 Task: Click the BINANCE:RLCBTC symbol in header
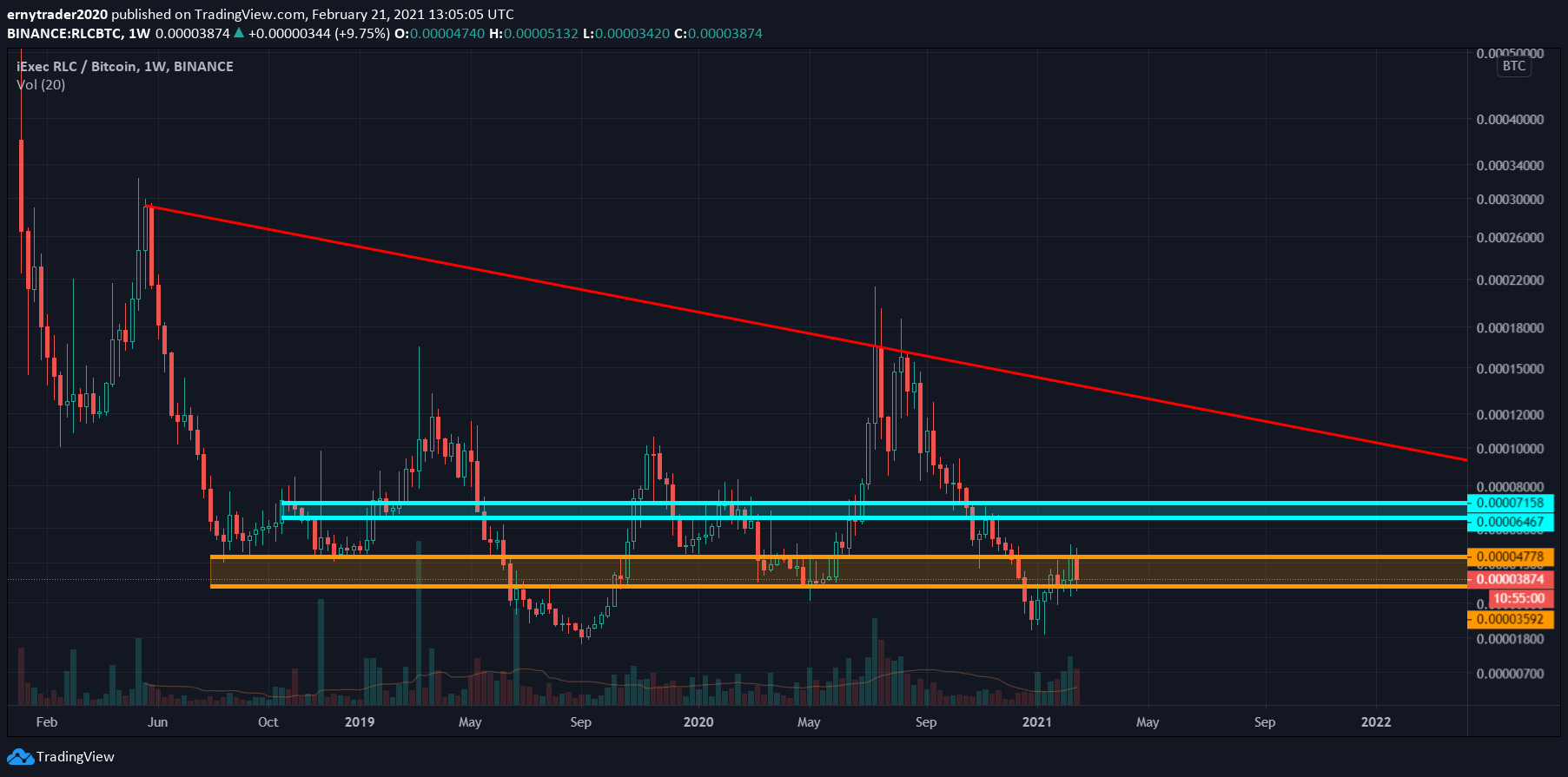point(64,33)
